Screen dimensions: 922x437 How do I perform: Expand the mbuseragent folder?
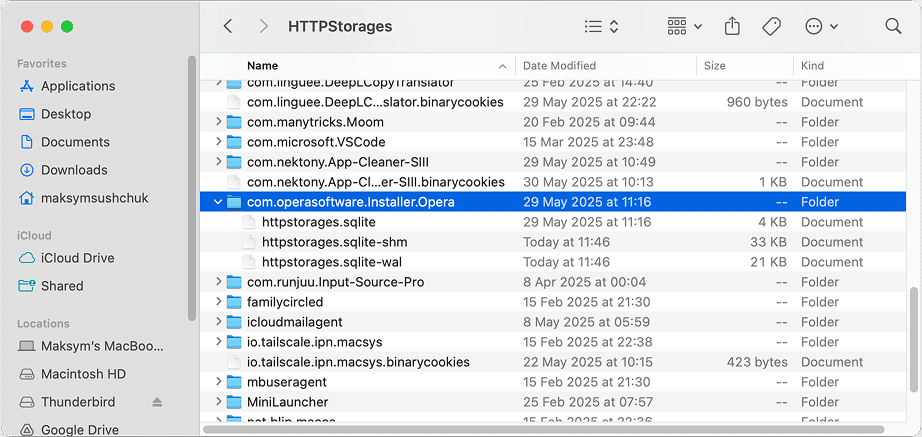(x=218, y=382)
